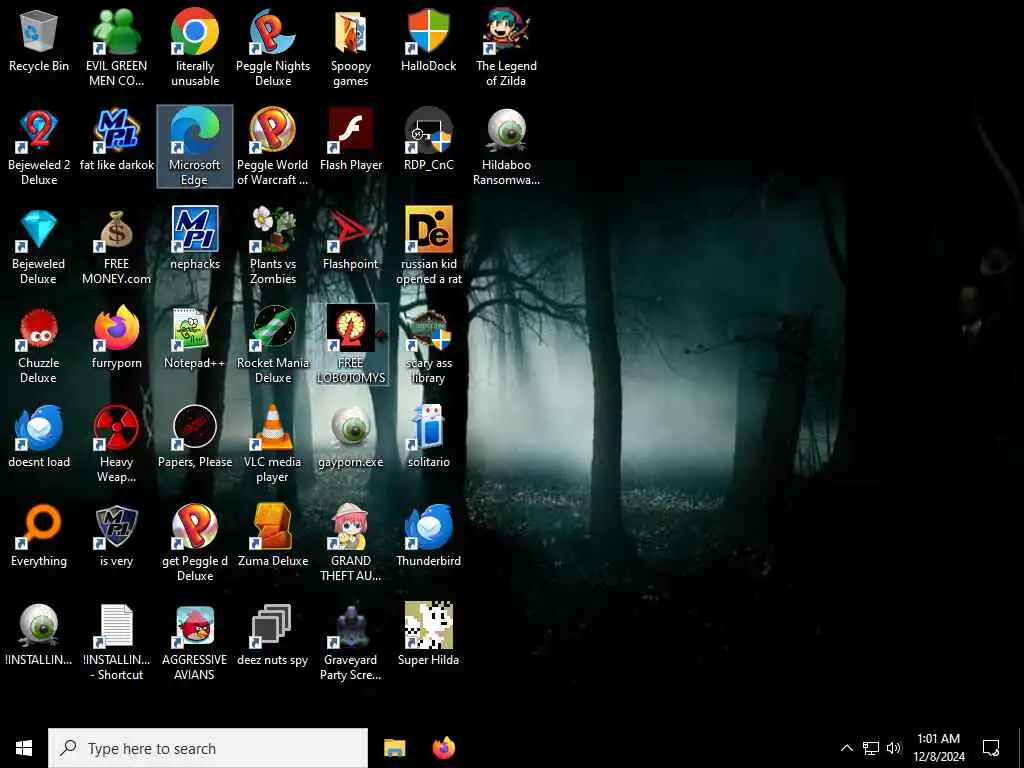Click the taskbar clock showing 1:01 AM
1024x768 pixels.
click(938, 748)
